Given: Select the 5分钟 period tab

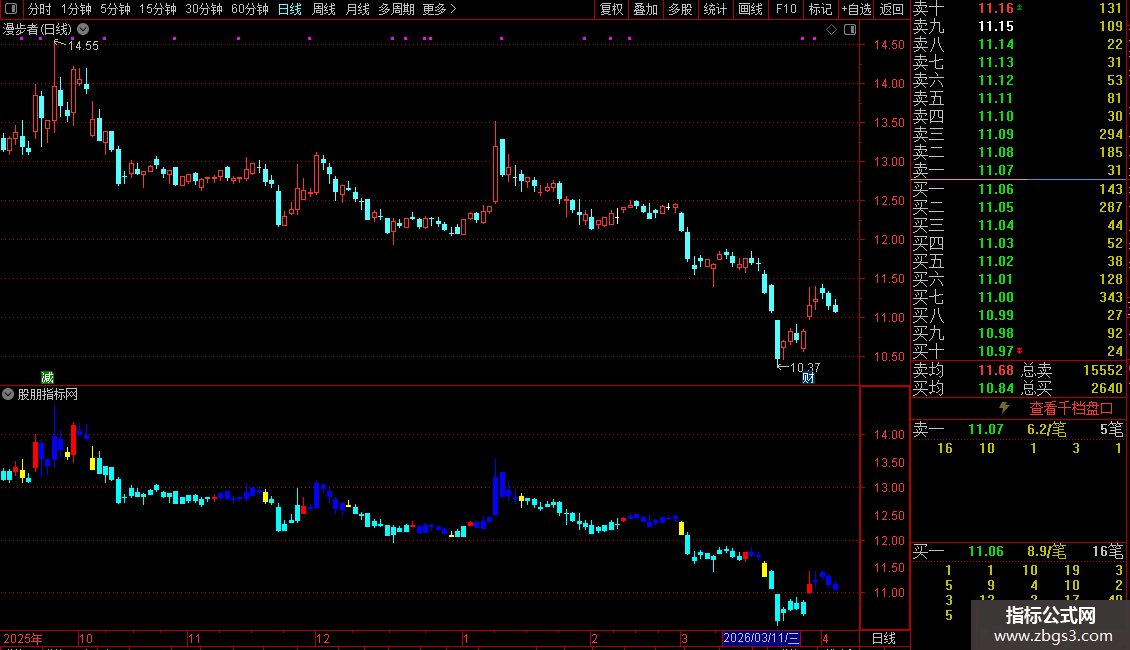Looking at the screenshot, I should point(115,9).
